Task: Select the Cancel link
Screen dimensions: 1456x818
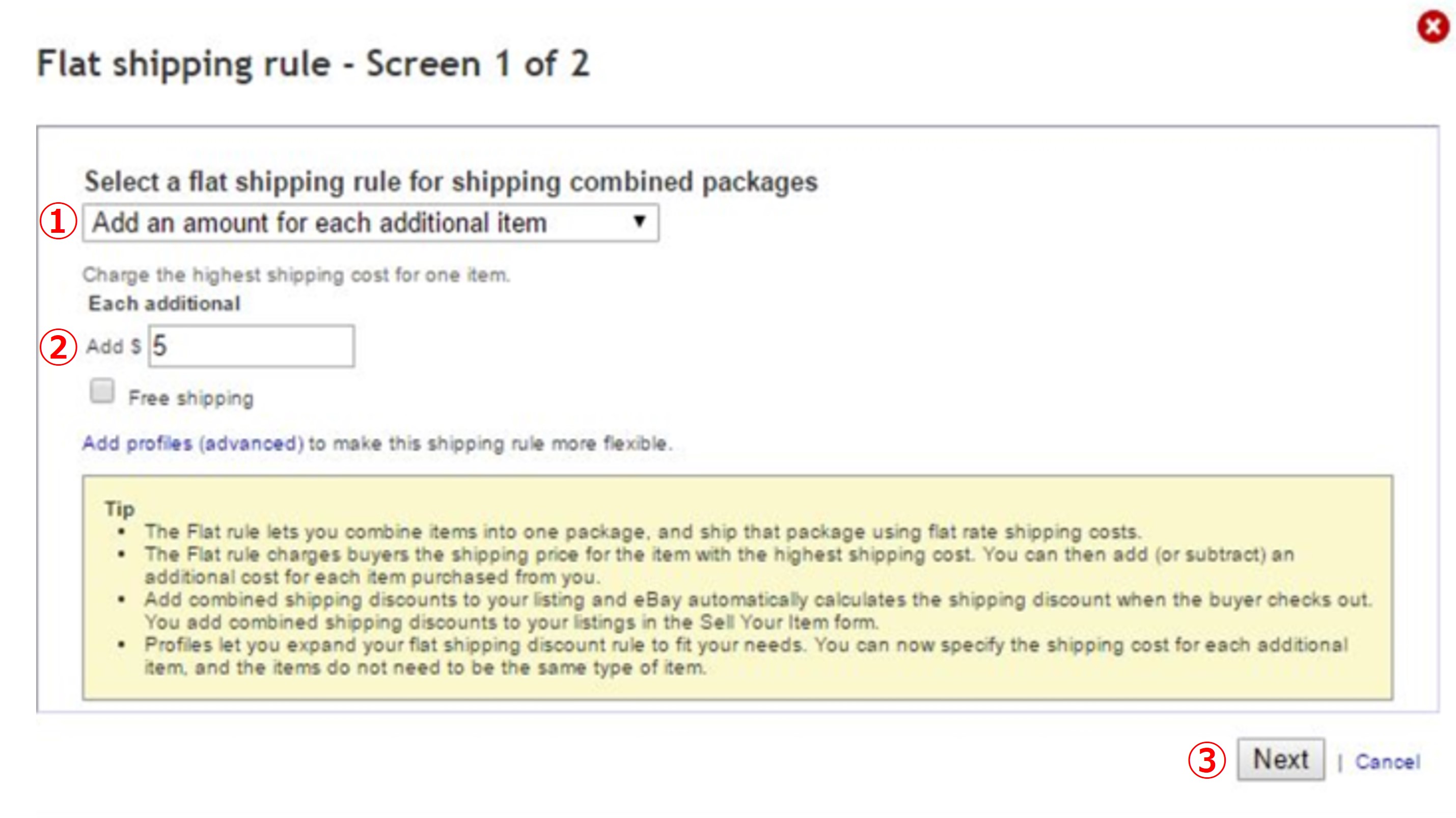Action: tap(1388, 762)
